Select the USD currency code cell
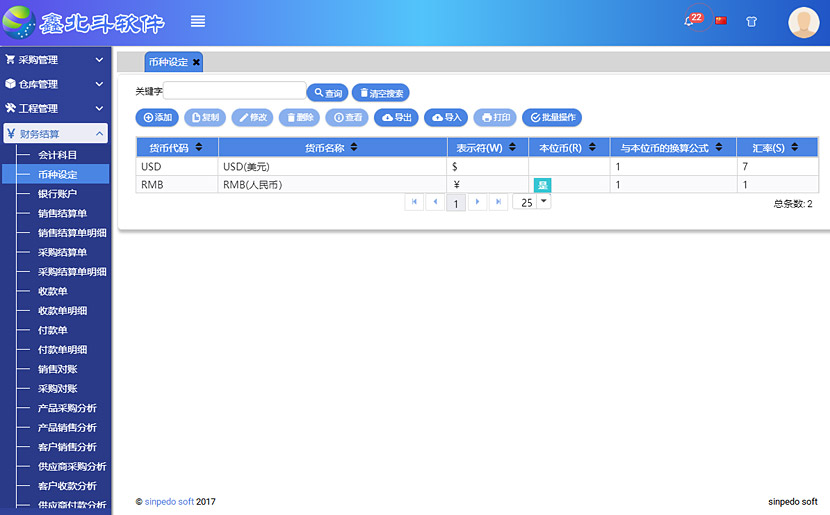Image resolution: width=830 pixels, height=515 pixels. coord(177,167)
